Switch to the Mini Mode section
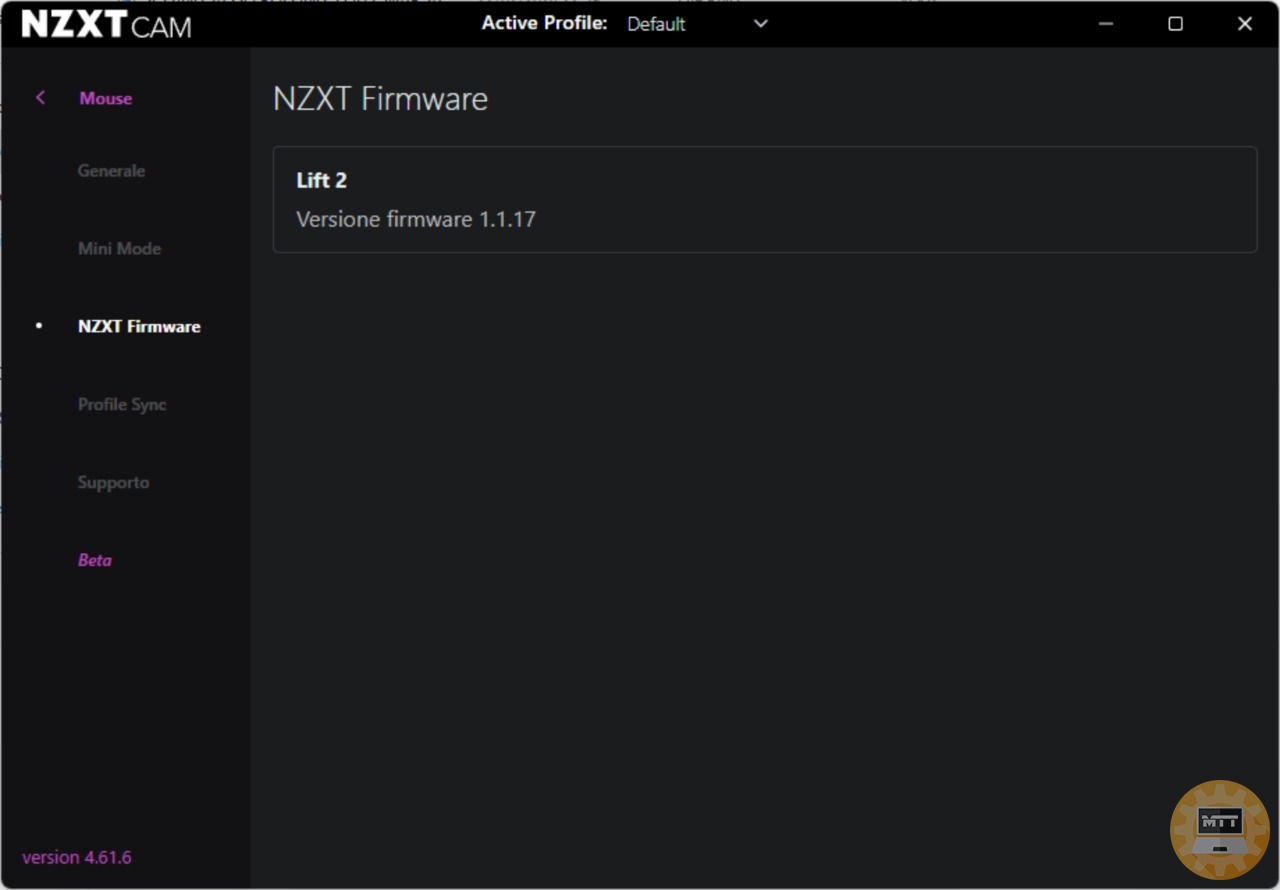Screen dimensions: 1280x890 (119, 249)
